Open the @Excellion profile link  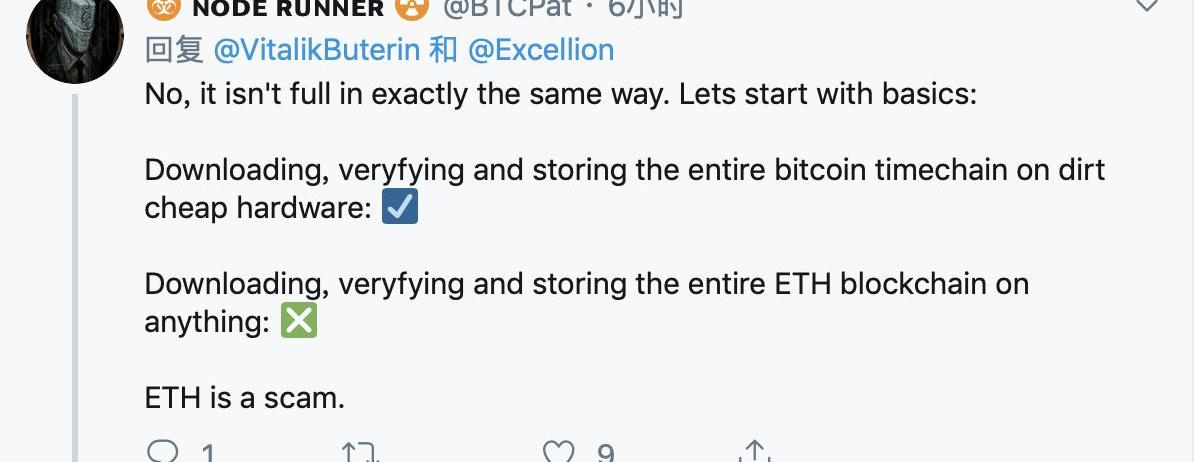[541, 49]
